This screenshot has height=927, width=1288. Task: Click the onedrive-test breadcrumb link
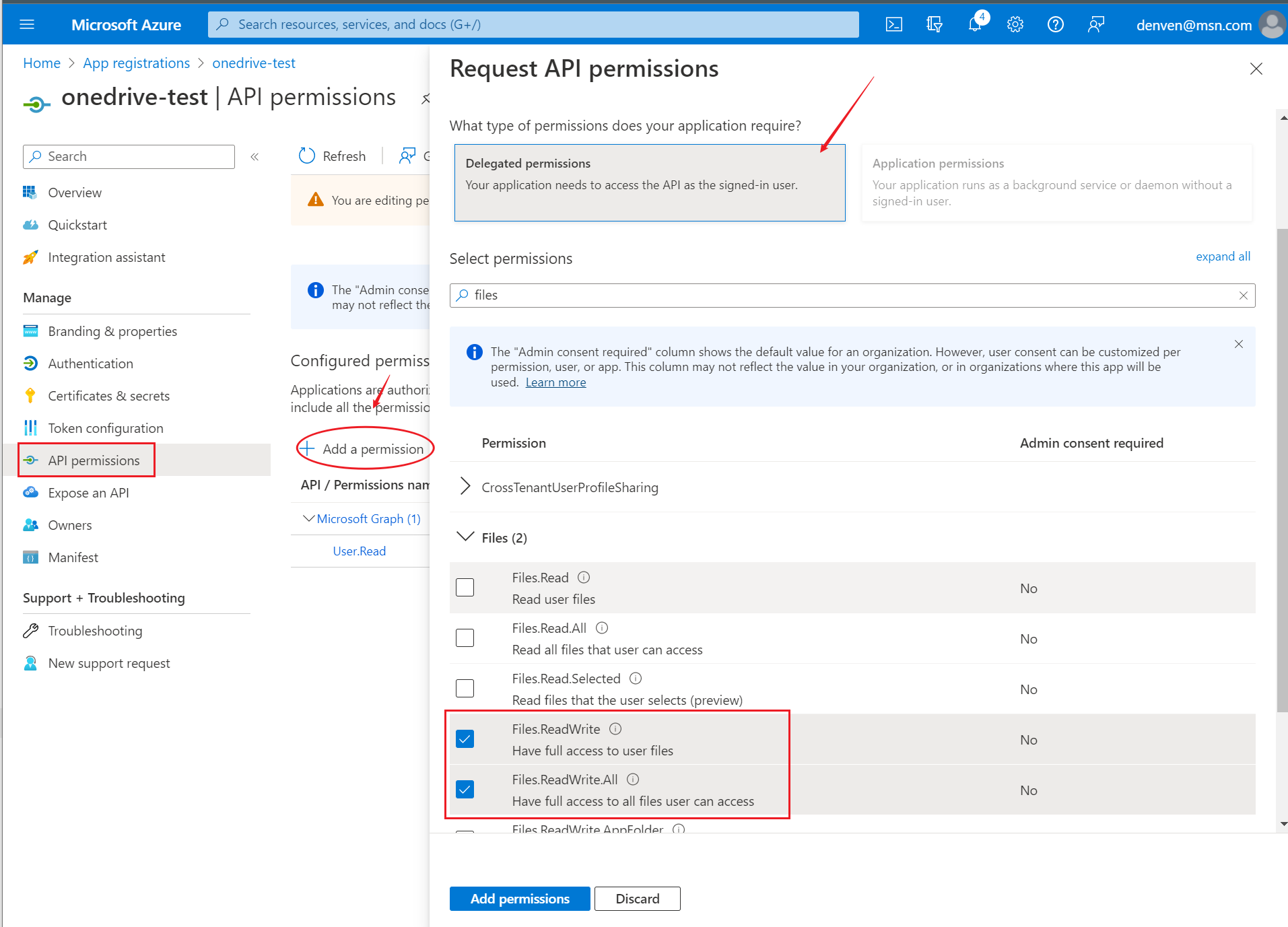point(254,63)
